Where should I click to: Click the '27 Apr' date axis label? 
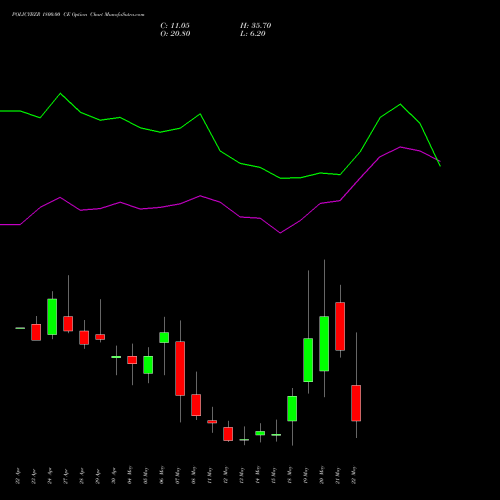66,476
